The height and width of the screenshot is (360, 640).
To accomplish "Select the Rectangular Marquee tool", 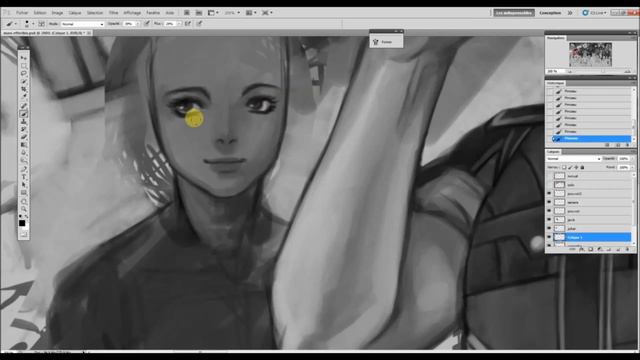I will tap(23, 66).
